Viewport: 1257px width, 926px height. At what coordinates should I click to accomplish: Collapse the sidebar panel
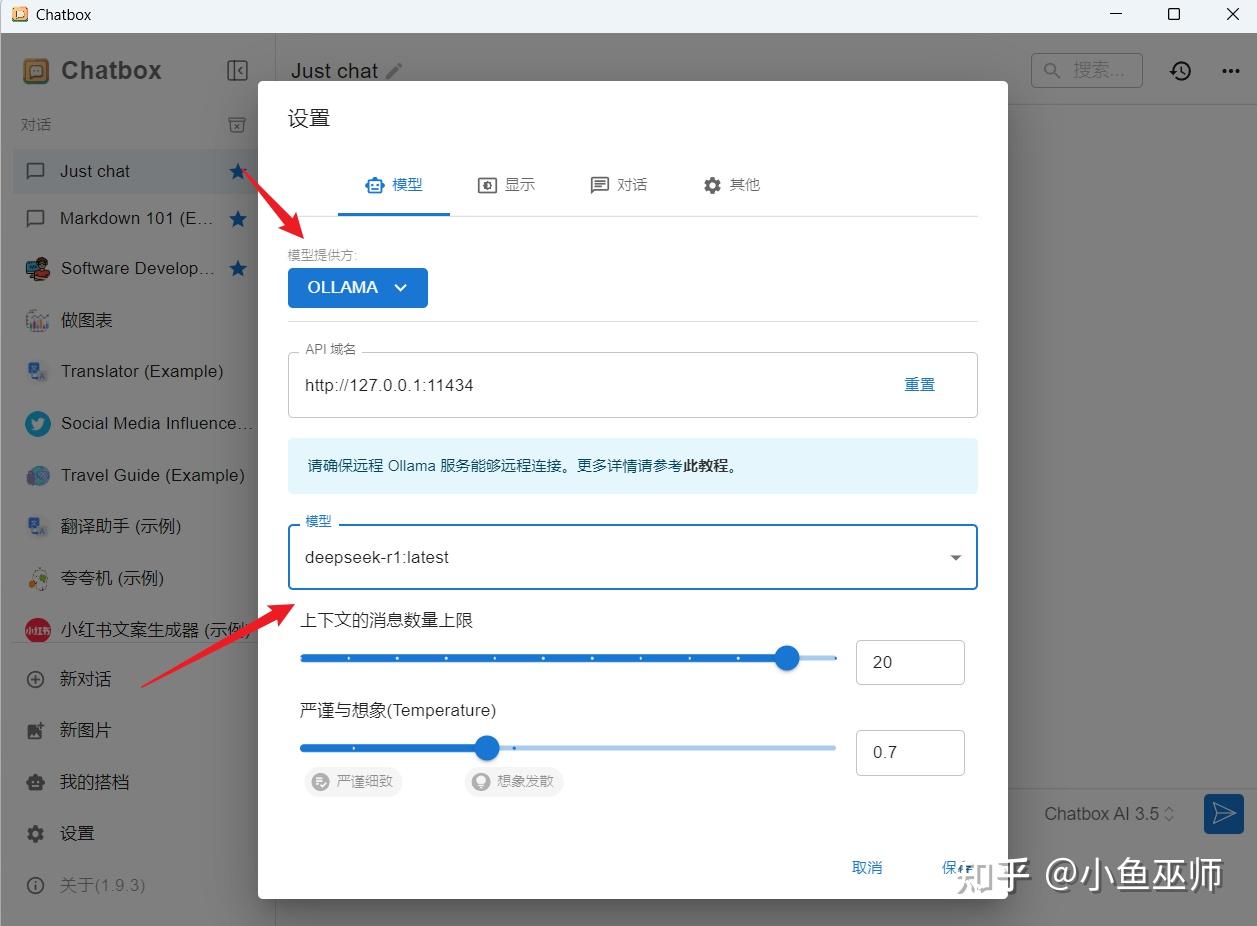pyautogui.click(x=237, y=70)
